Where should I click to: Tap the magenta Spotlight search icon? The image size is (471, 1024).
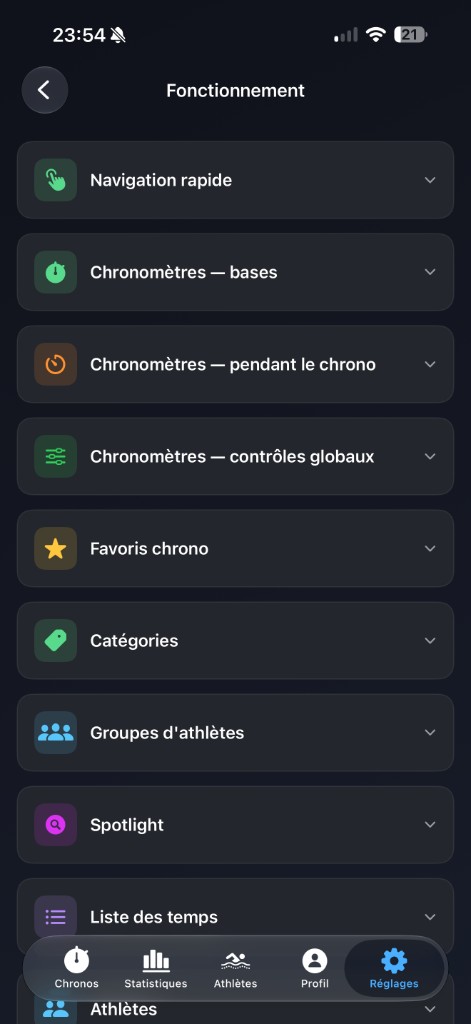pos(56,824)
